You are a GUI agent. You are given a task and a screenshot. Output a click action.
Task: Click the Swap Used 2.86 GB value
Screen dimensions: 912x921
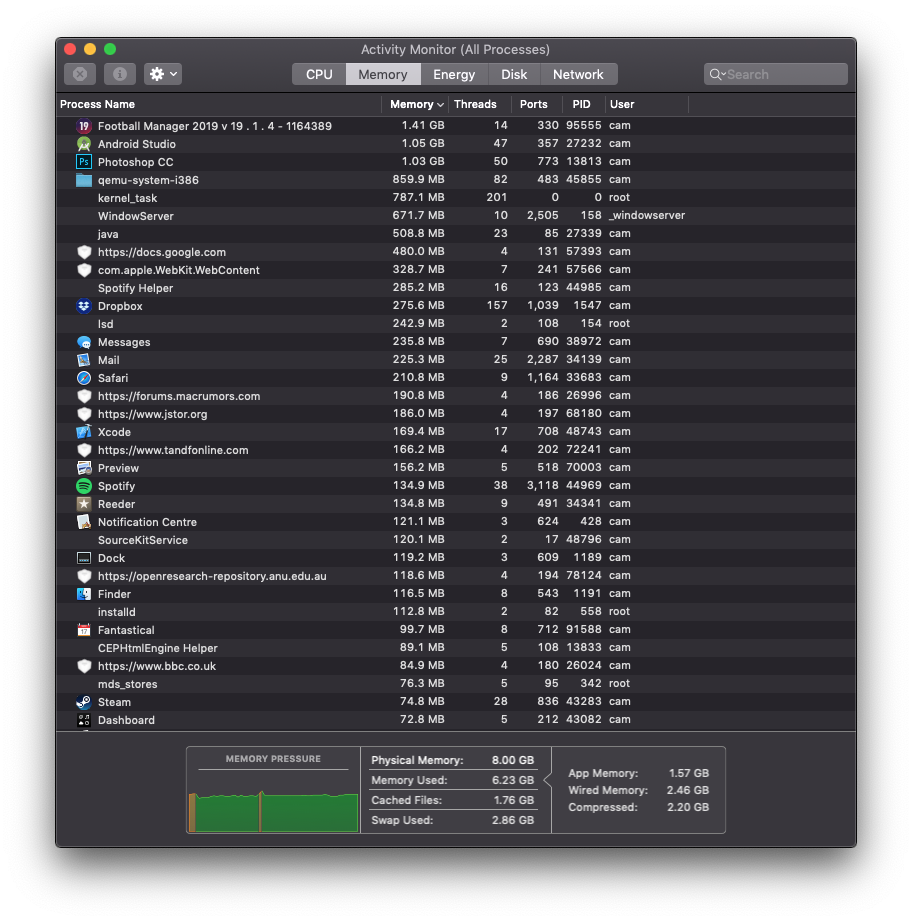tap(513, 820)
